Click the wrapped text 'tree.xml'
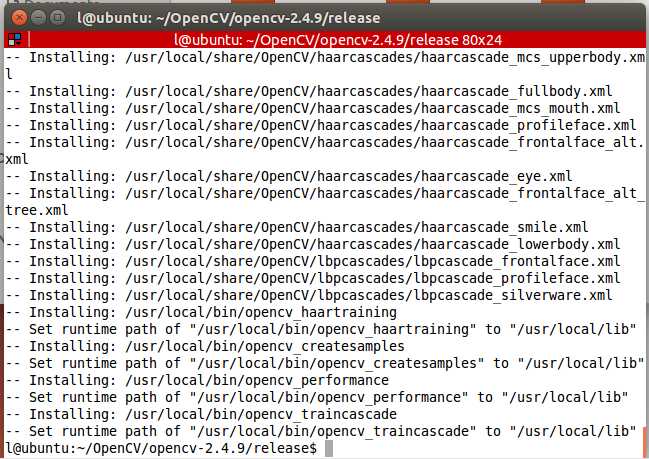Screen dimensions: 649x459 point(37,210)
